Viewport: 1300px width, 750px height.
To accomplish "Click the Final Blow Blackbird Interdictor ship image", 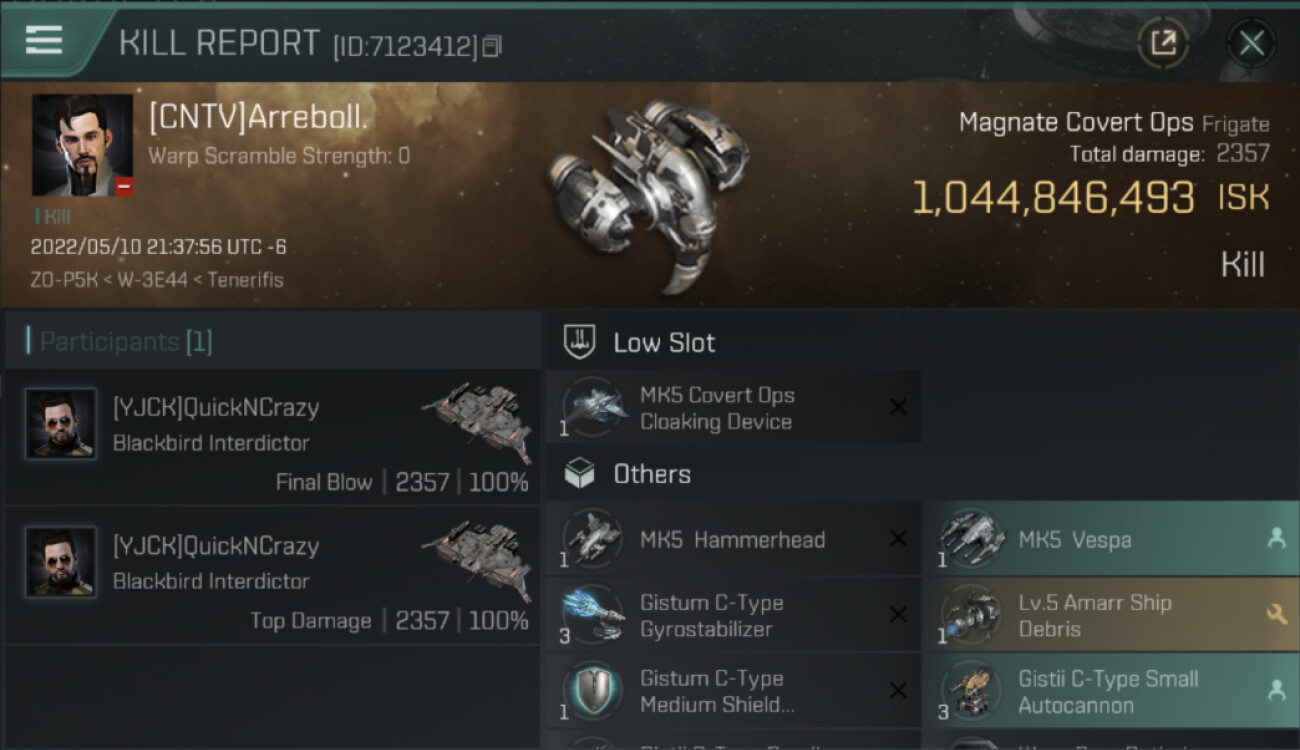I will coord(476,410).
